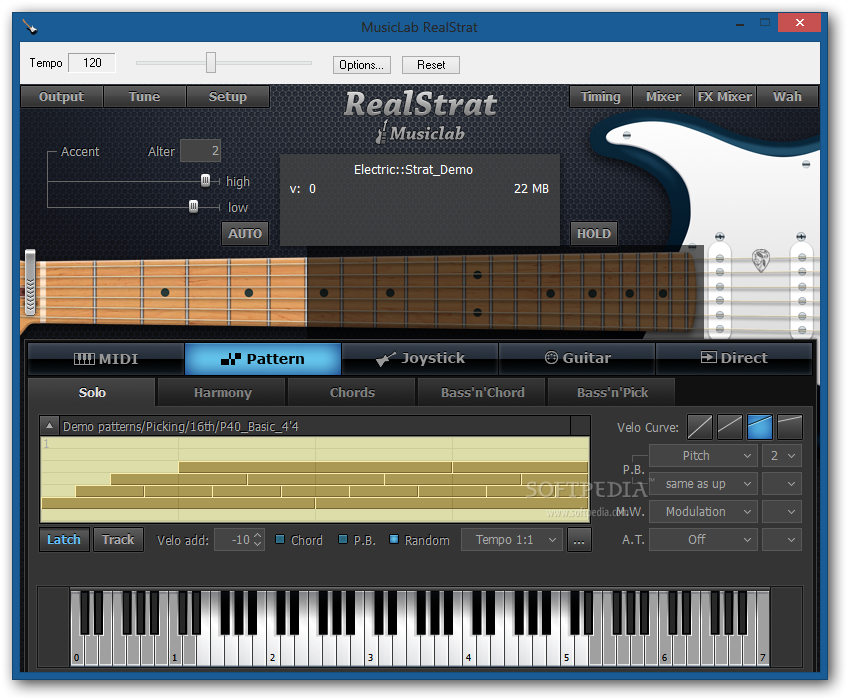Switch to the Joystick tab
Screen dimensions: 848x700
click(x=420, y=359)
